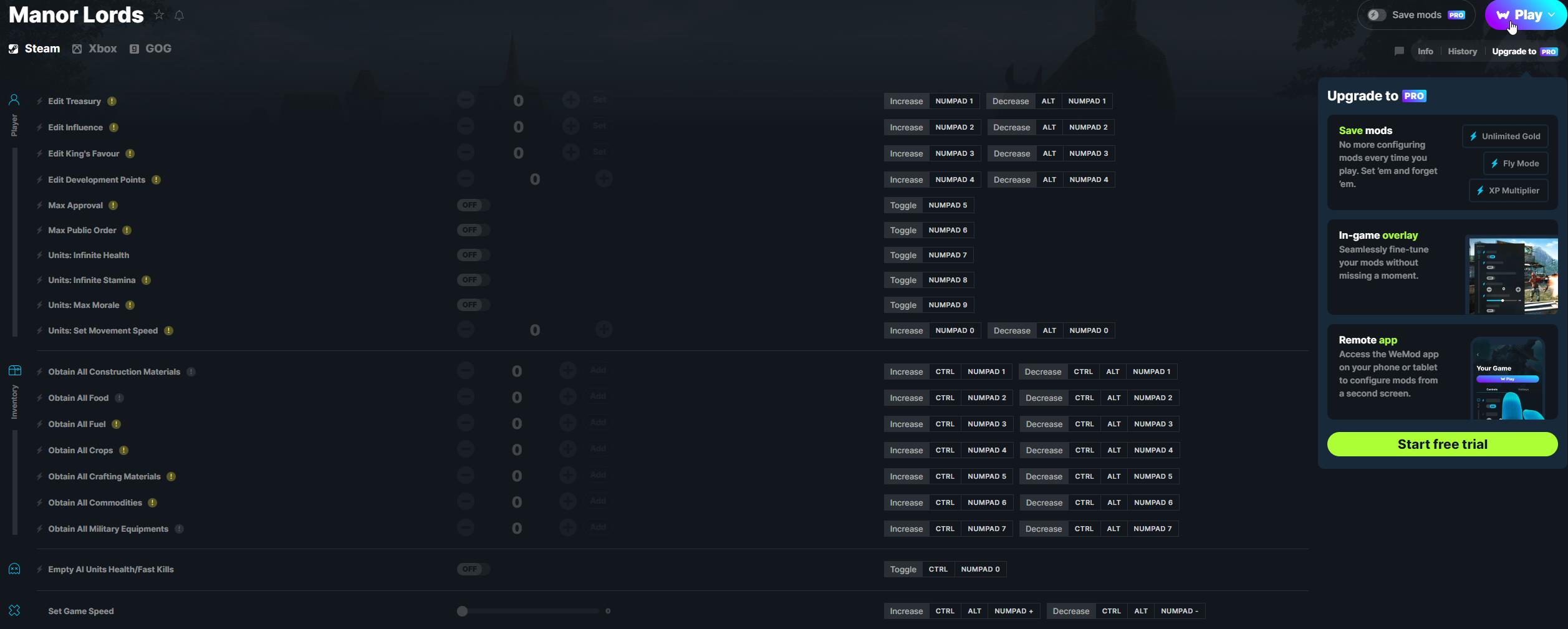The width and height of the screenshot is (1568, 629).
Task: Click the notification bell icon
Action: click(x=180, y=16)
